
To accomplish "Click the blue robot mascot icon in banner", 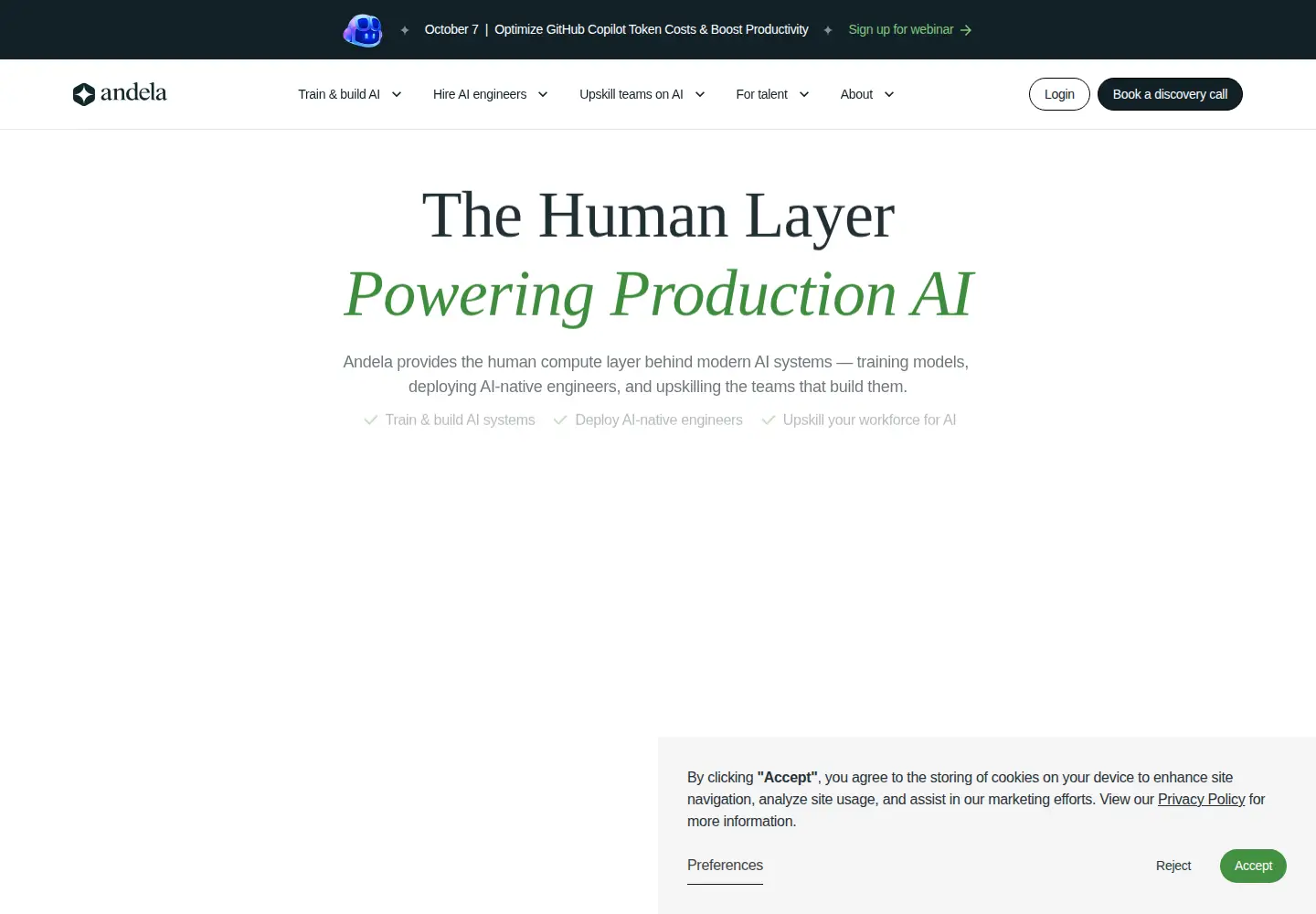I will point(363,30).
